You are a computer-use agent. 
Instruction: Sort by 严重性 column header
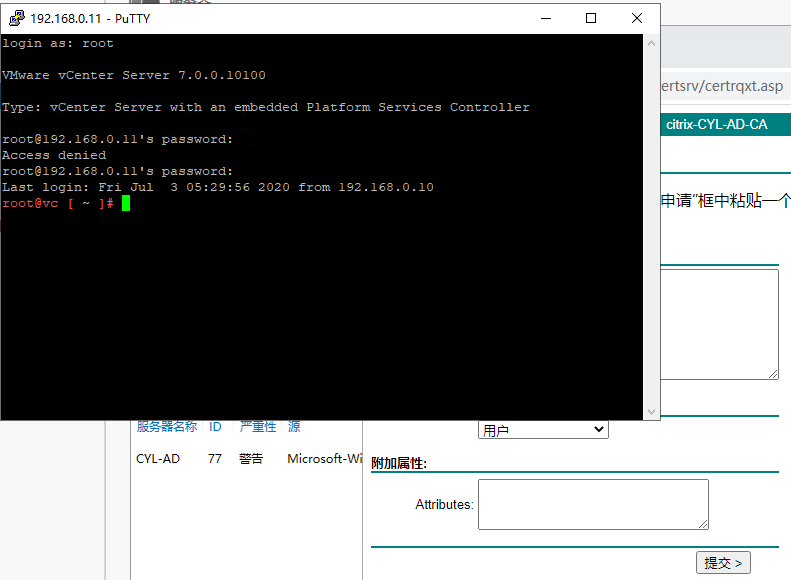(257, 427)
